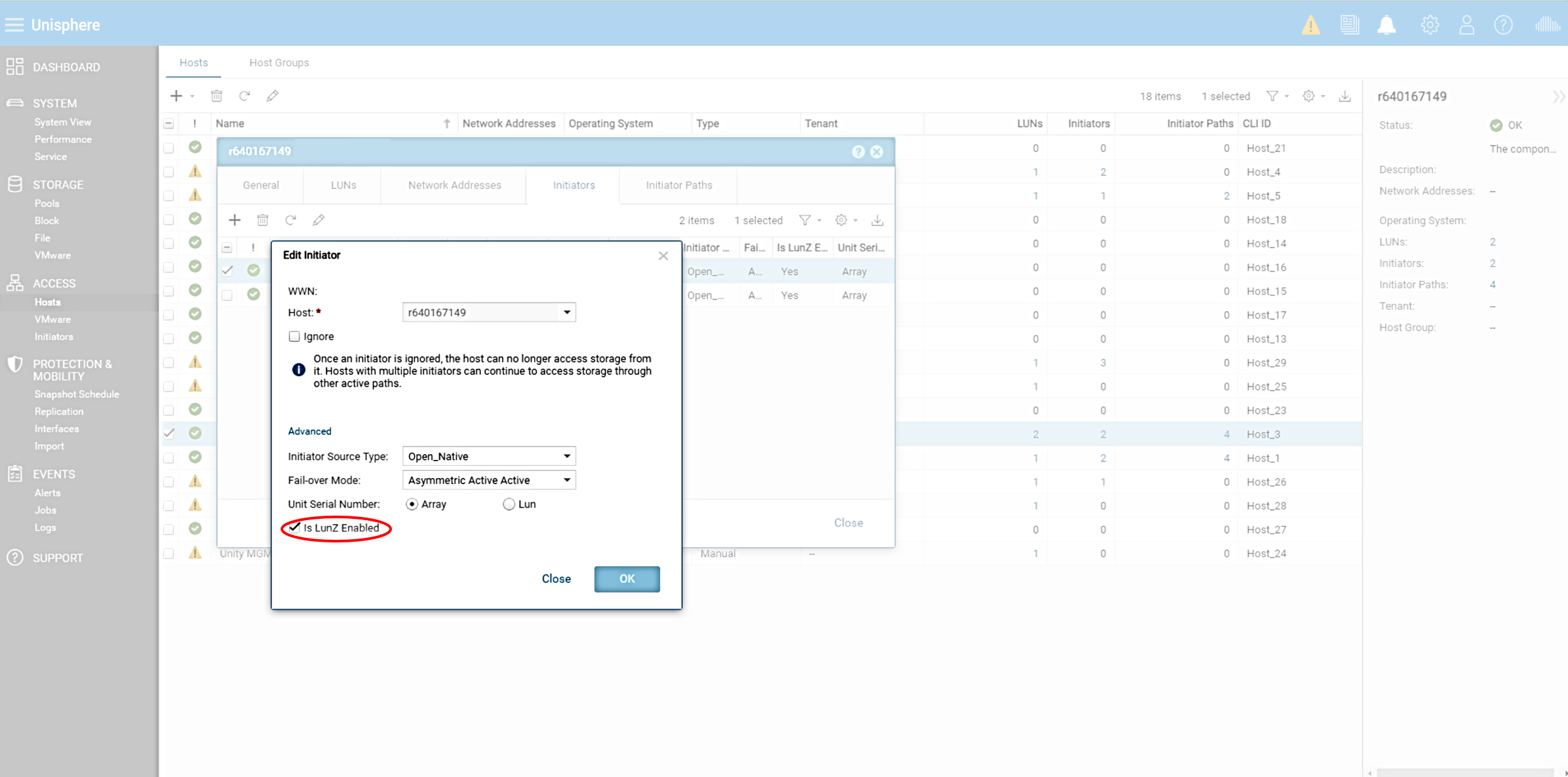Click OK in Edit Initiator dialog
The width and height of the screenshot is (1568, 777).
tap(627, 578)
